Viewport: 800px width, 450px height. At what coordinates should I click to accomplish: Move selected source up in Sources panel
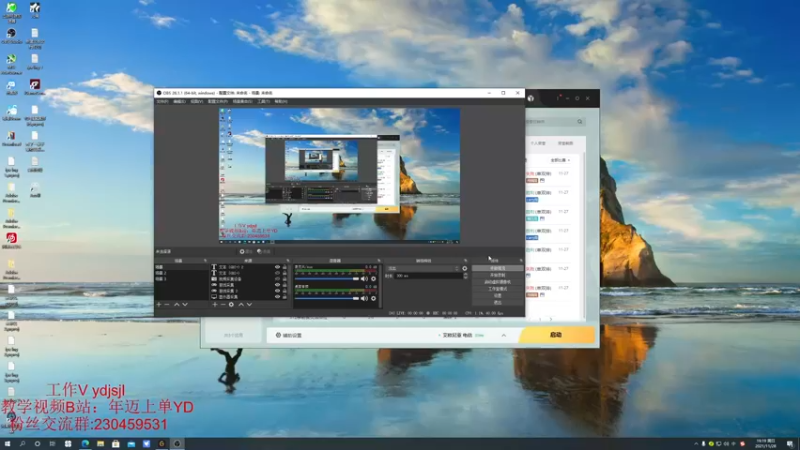(x=241, y=305)
